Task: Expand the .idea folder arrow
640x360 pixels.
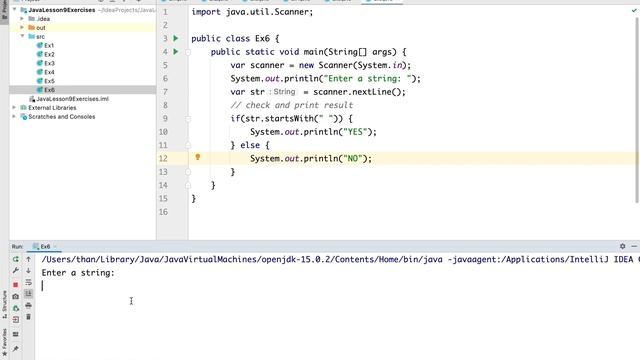Action: [x=22, y=19]
